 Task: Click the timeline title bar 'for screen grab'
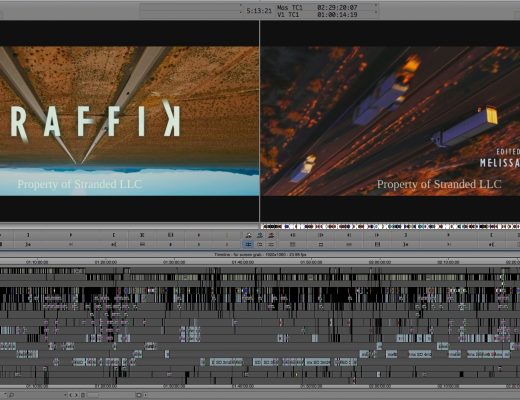260,254
